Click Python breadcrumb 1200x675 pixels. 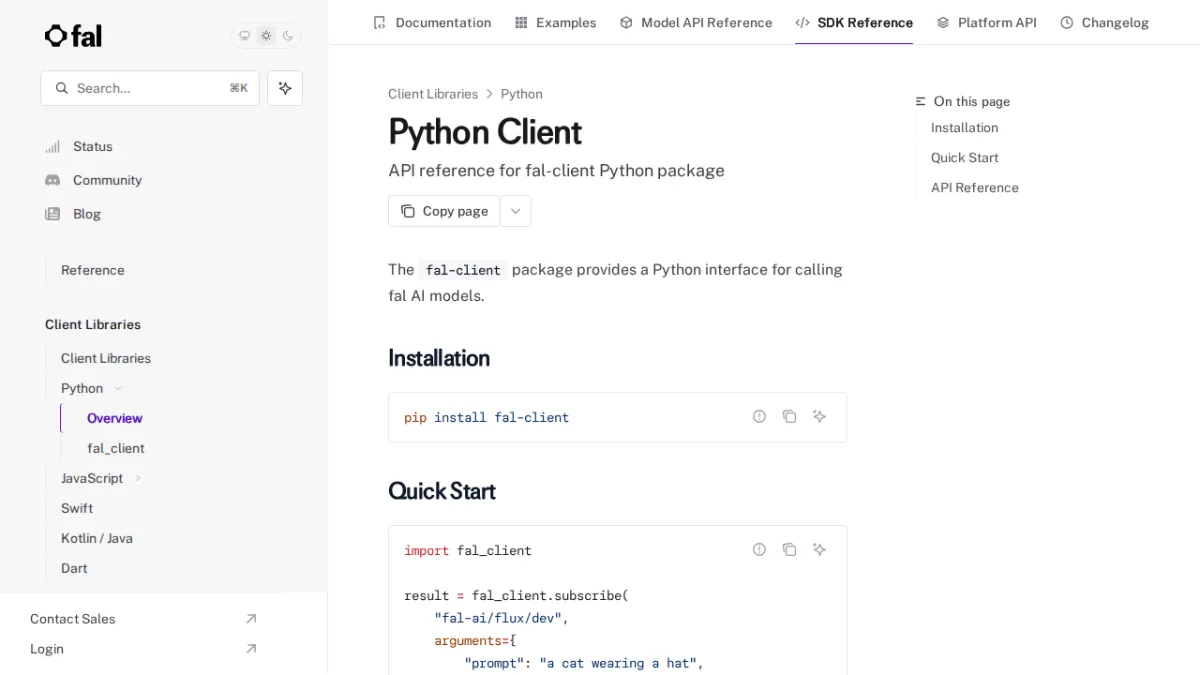[x=522, y=94]
